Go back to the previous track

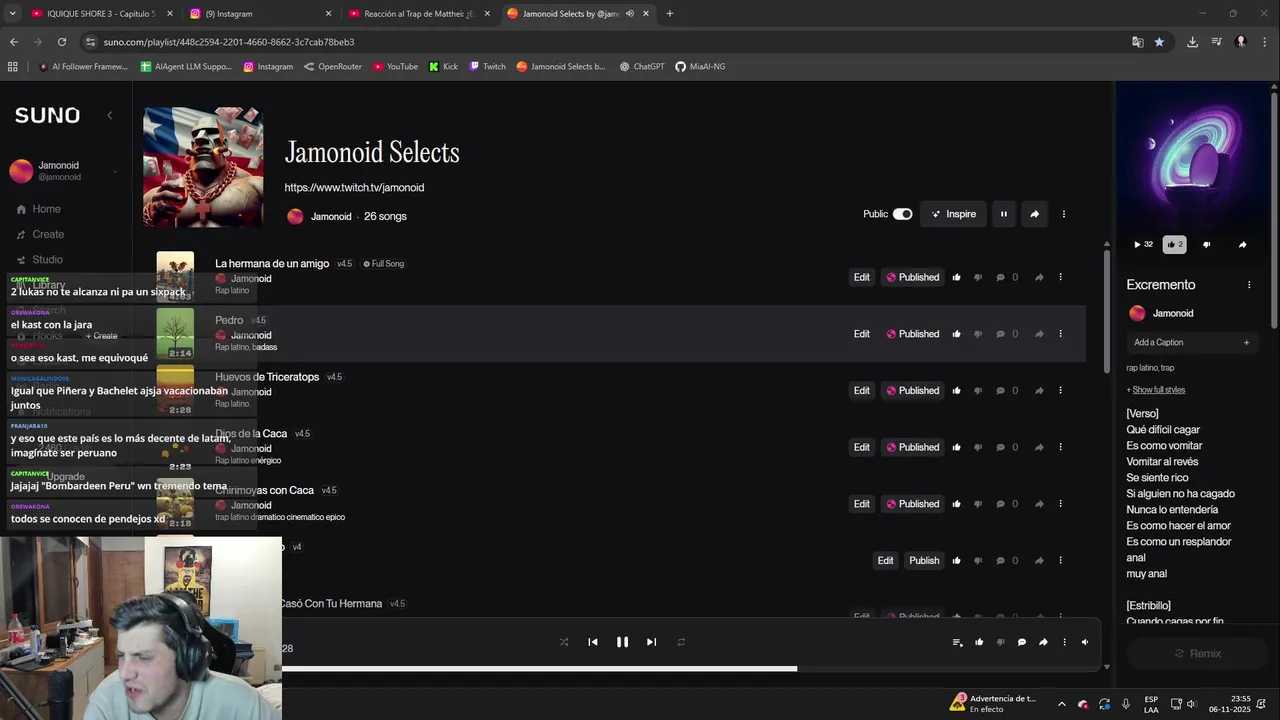(x=593, y=642)
